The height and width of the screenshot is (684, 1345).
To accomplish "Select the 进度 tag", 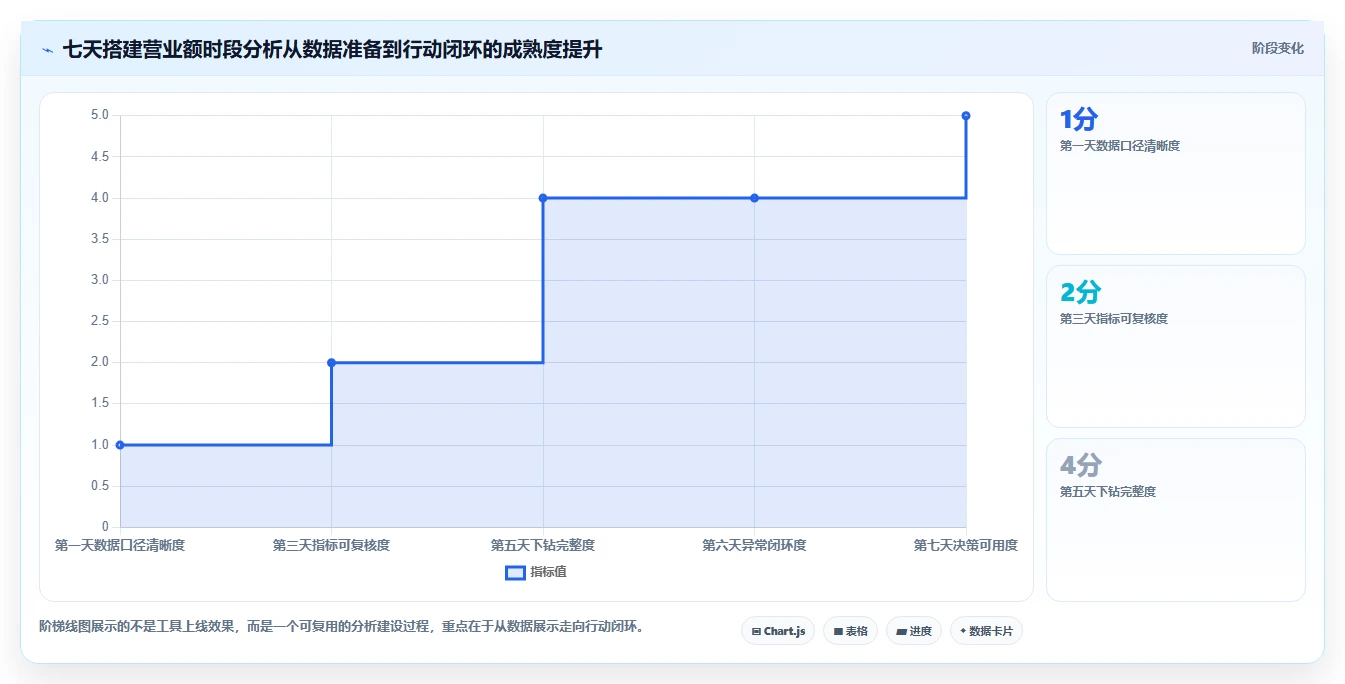I will [913, 631].
